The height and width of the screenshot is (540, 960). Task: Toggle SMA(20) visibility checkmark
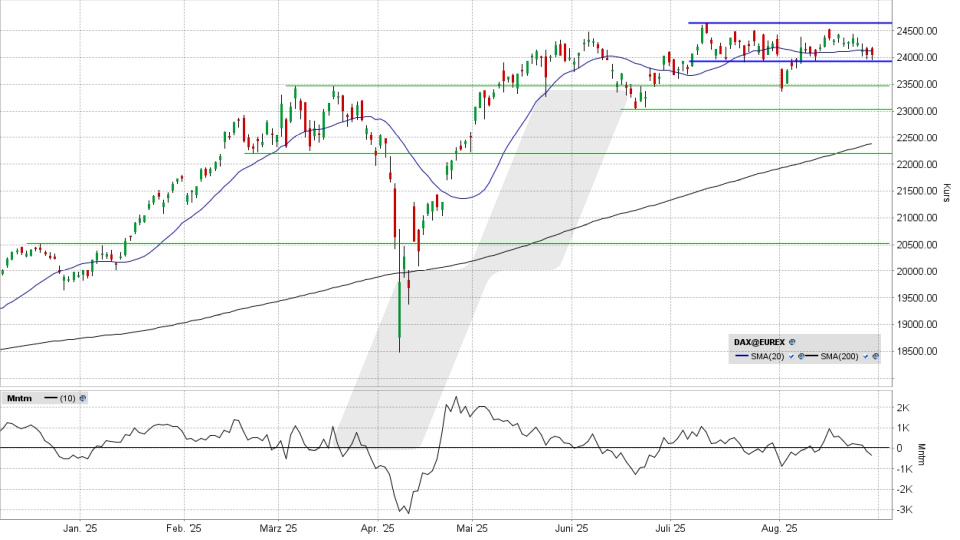pos(792,356)
